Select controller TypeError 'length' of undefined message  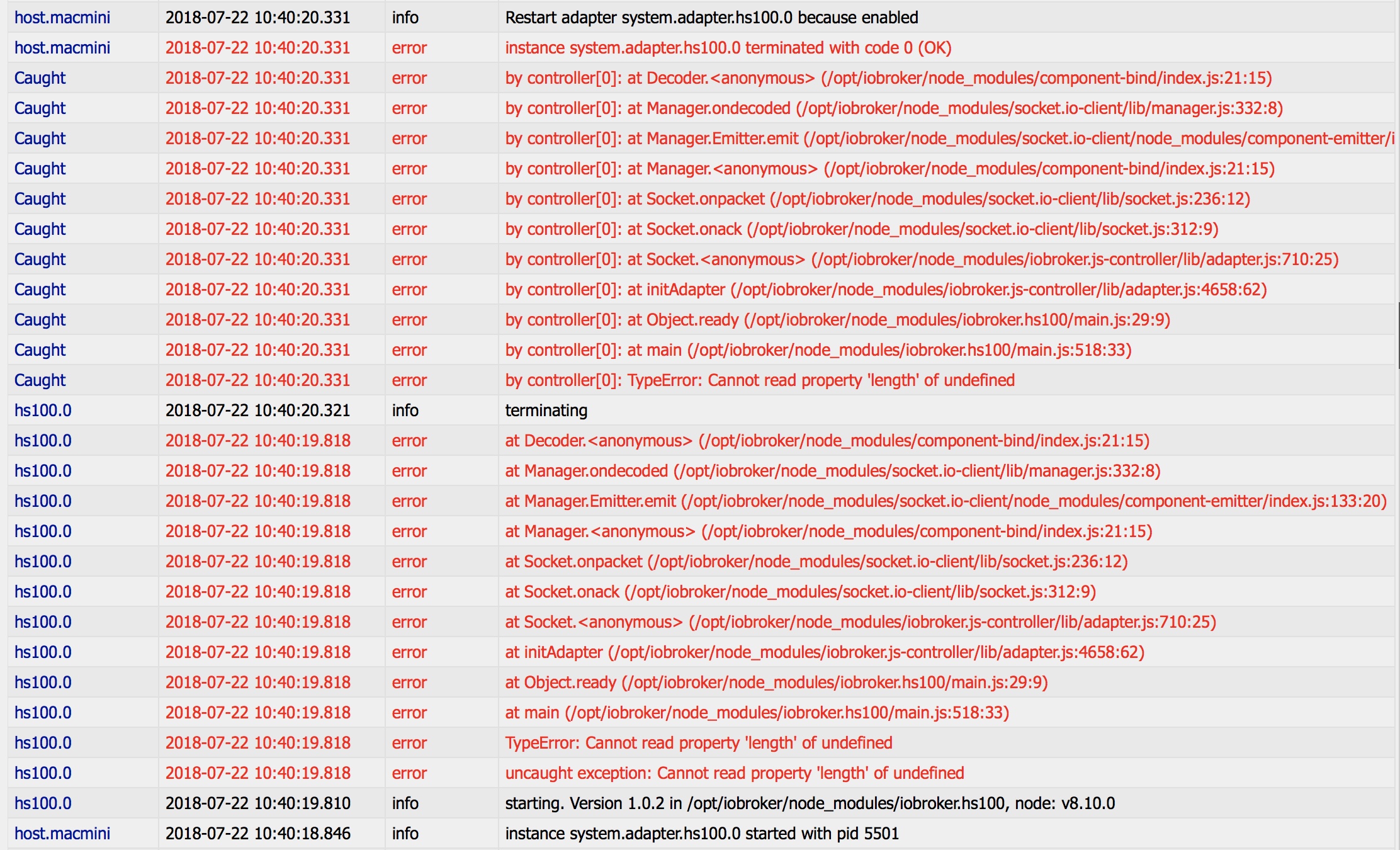pos(760,380)
